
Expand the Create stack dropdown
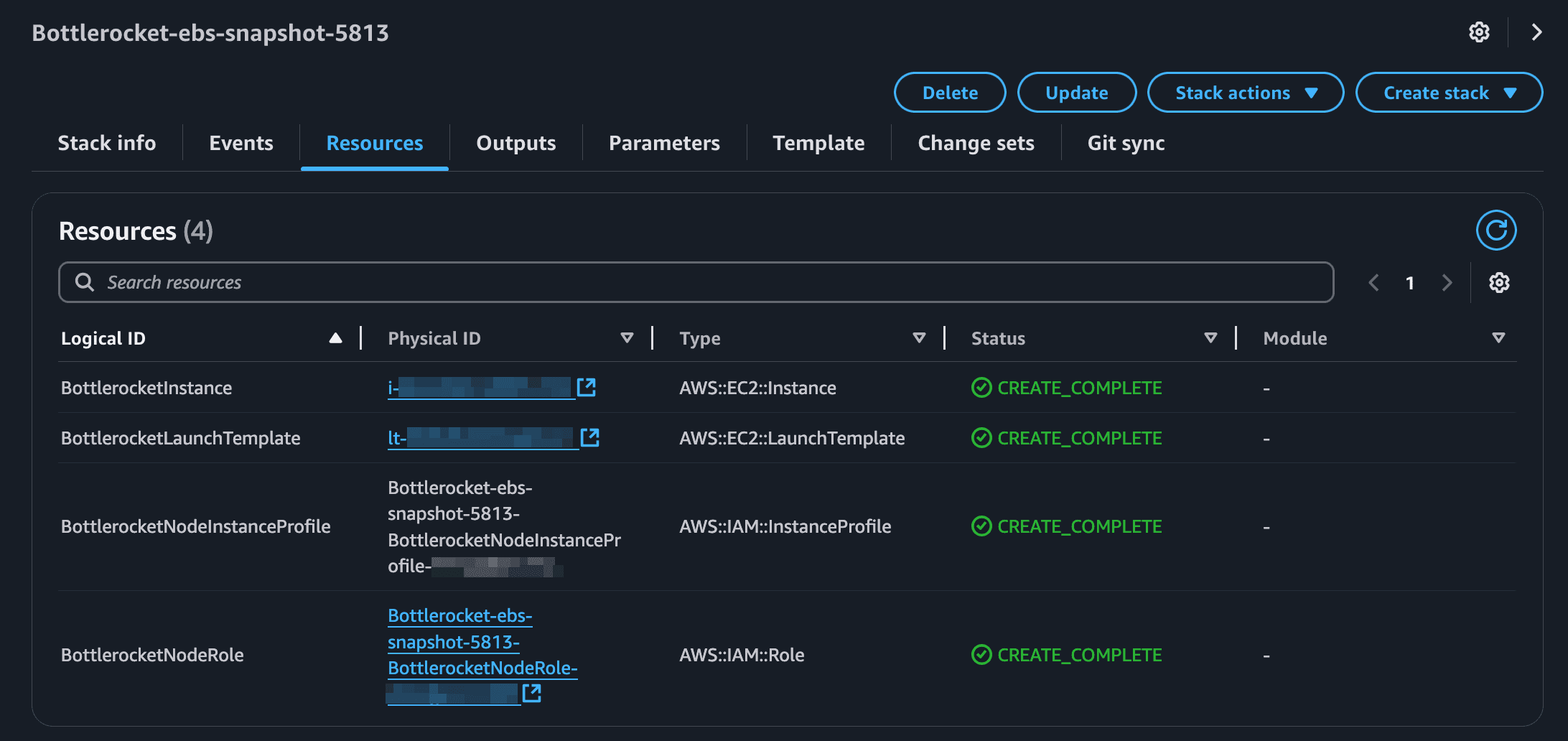coord(1449,93)
